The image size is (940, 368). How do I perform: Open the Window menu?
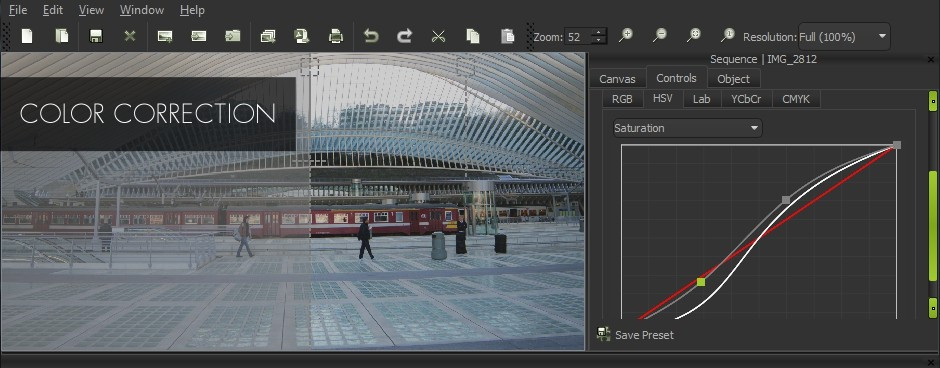[141, 10]
